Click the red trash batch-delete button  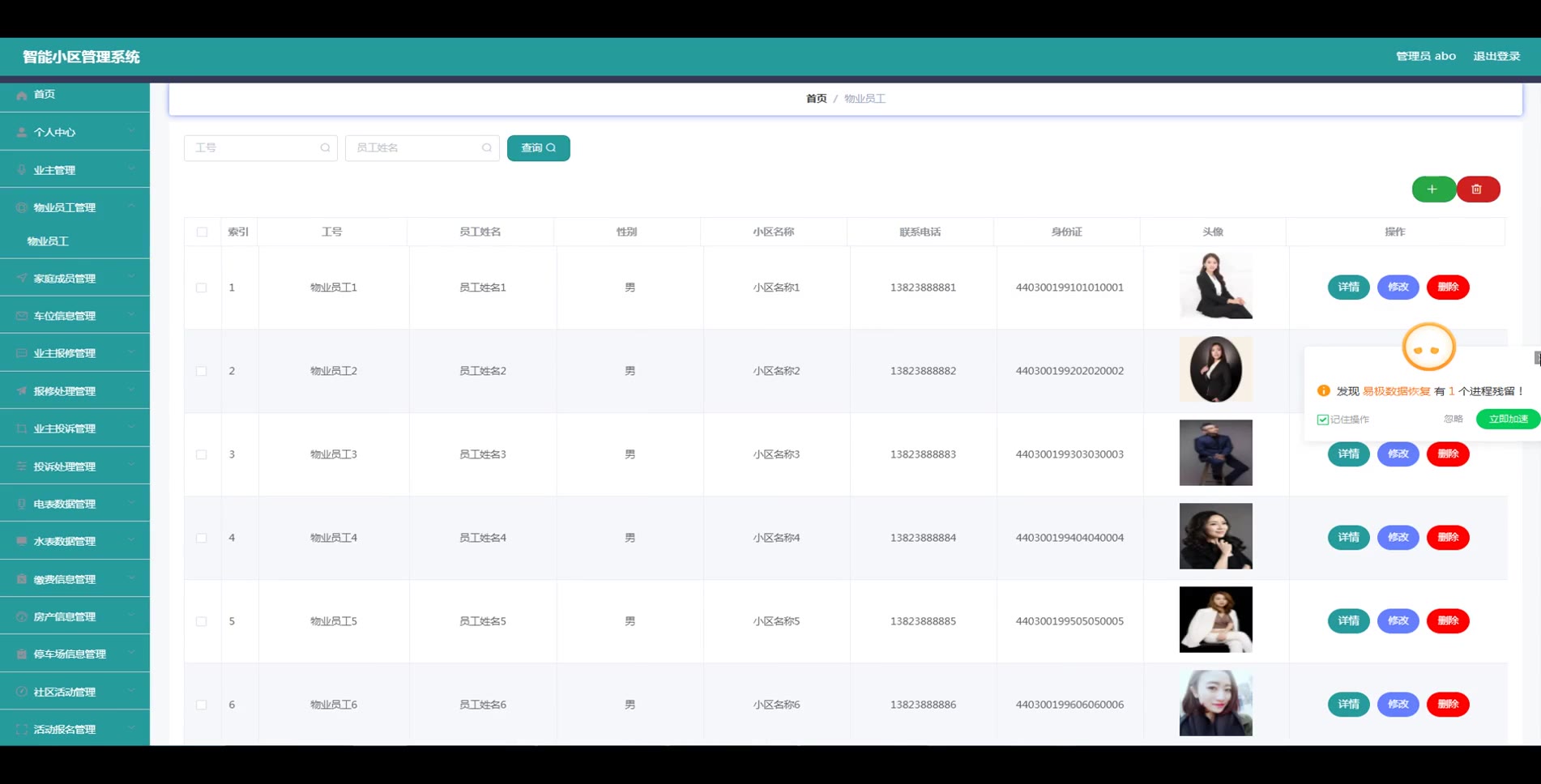pos(1478,189)
